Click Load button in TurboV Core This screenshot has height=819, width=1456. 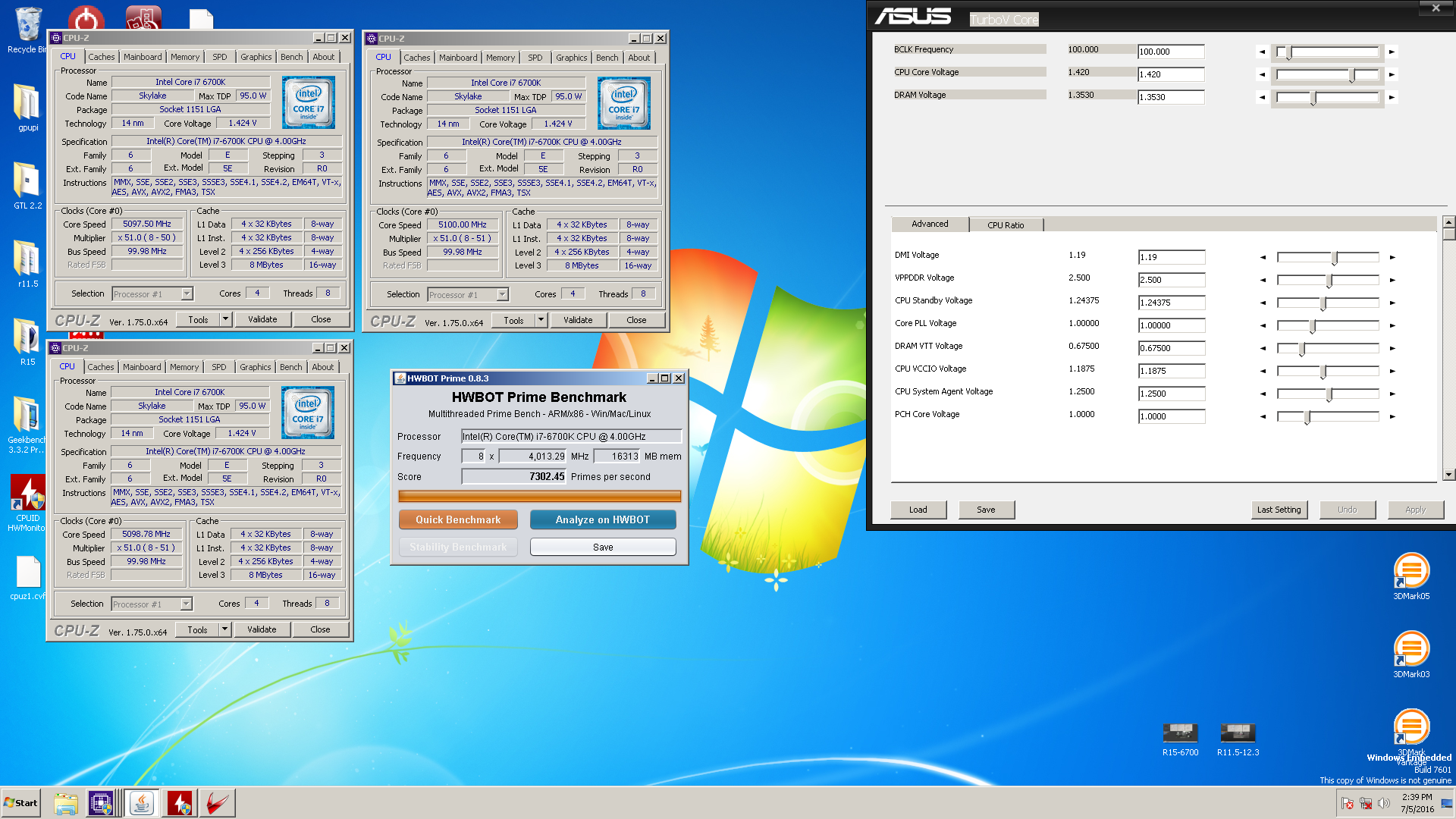(918, 510)
